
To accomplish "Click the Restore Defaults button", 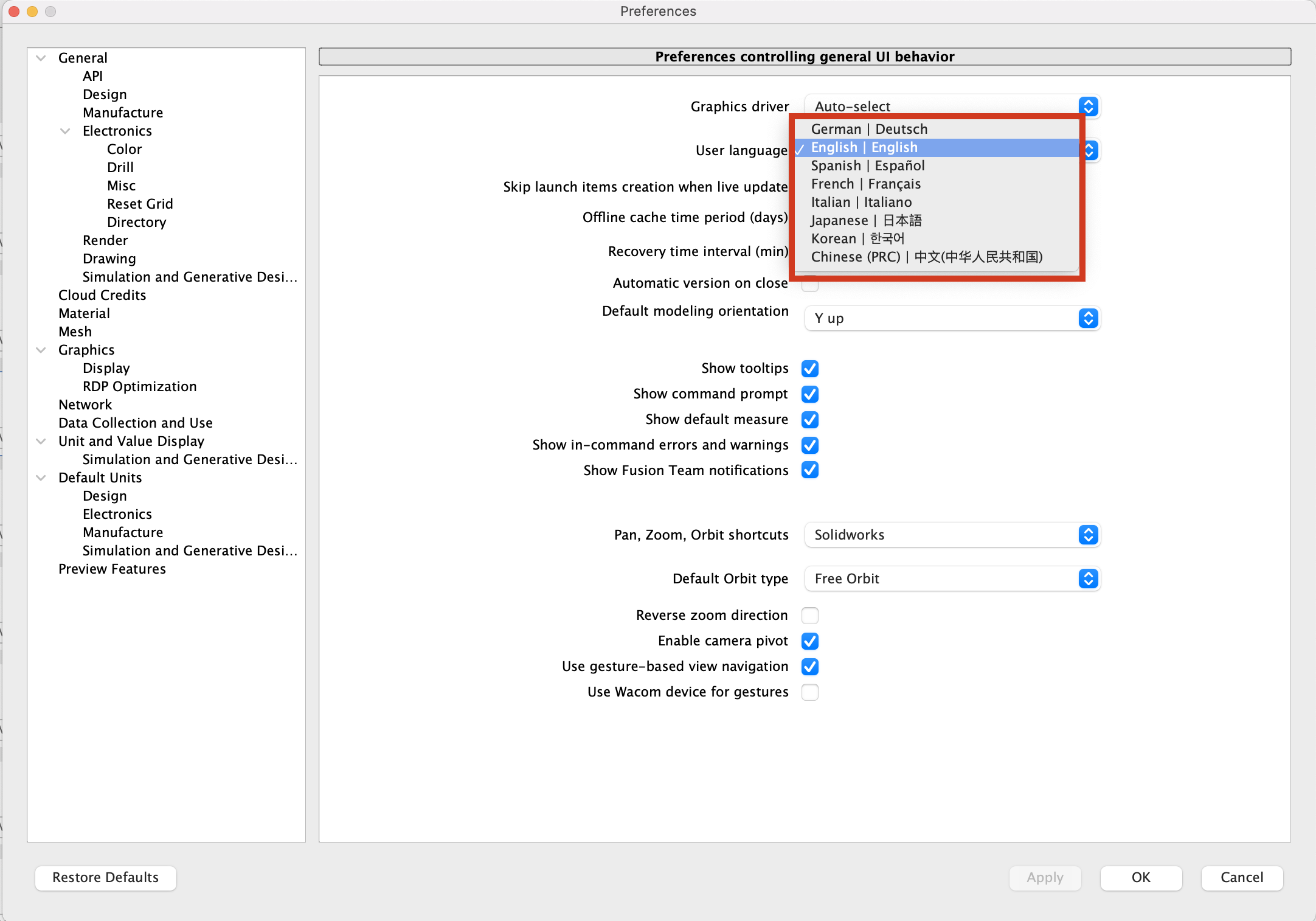I will pyautogui.click(x=106, y=878).
